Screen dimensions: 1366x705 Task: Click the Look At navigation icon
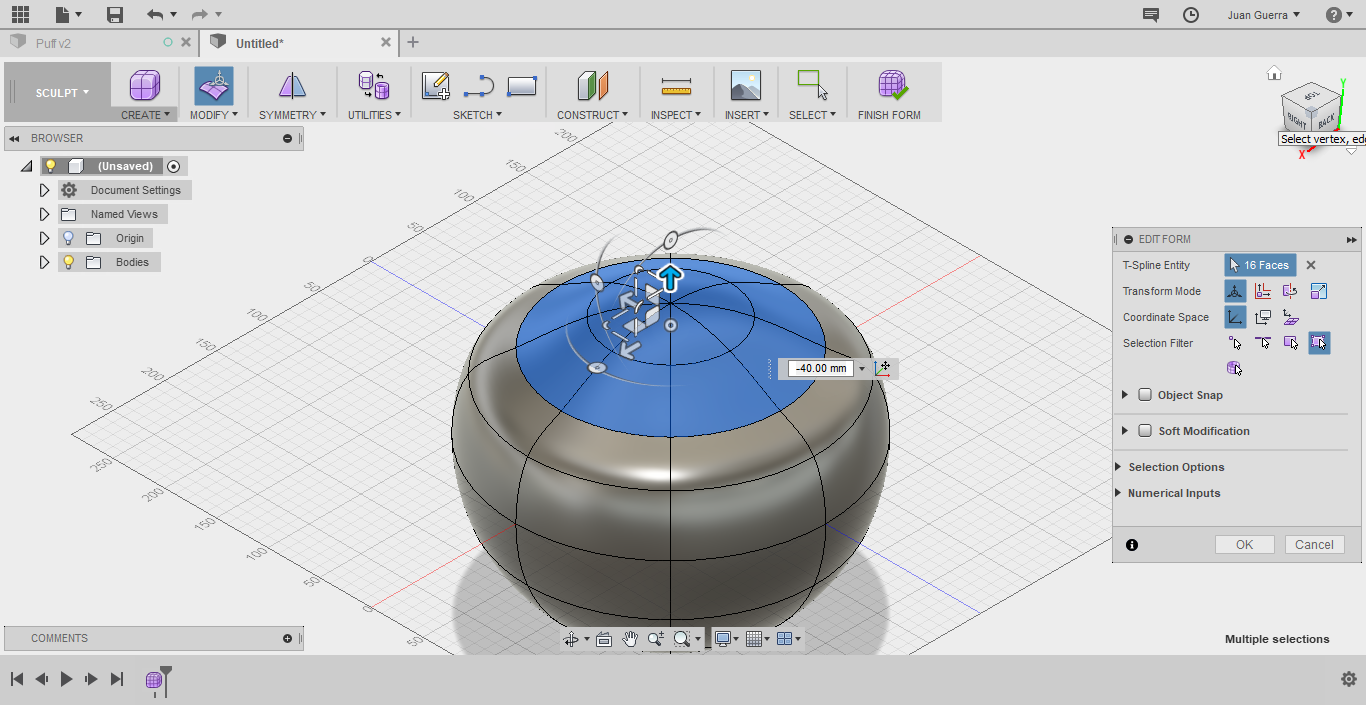[603, 639]
